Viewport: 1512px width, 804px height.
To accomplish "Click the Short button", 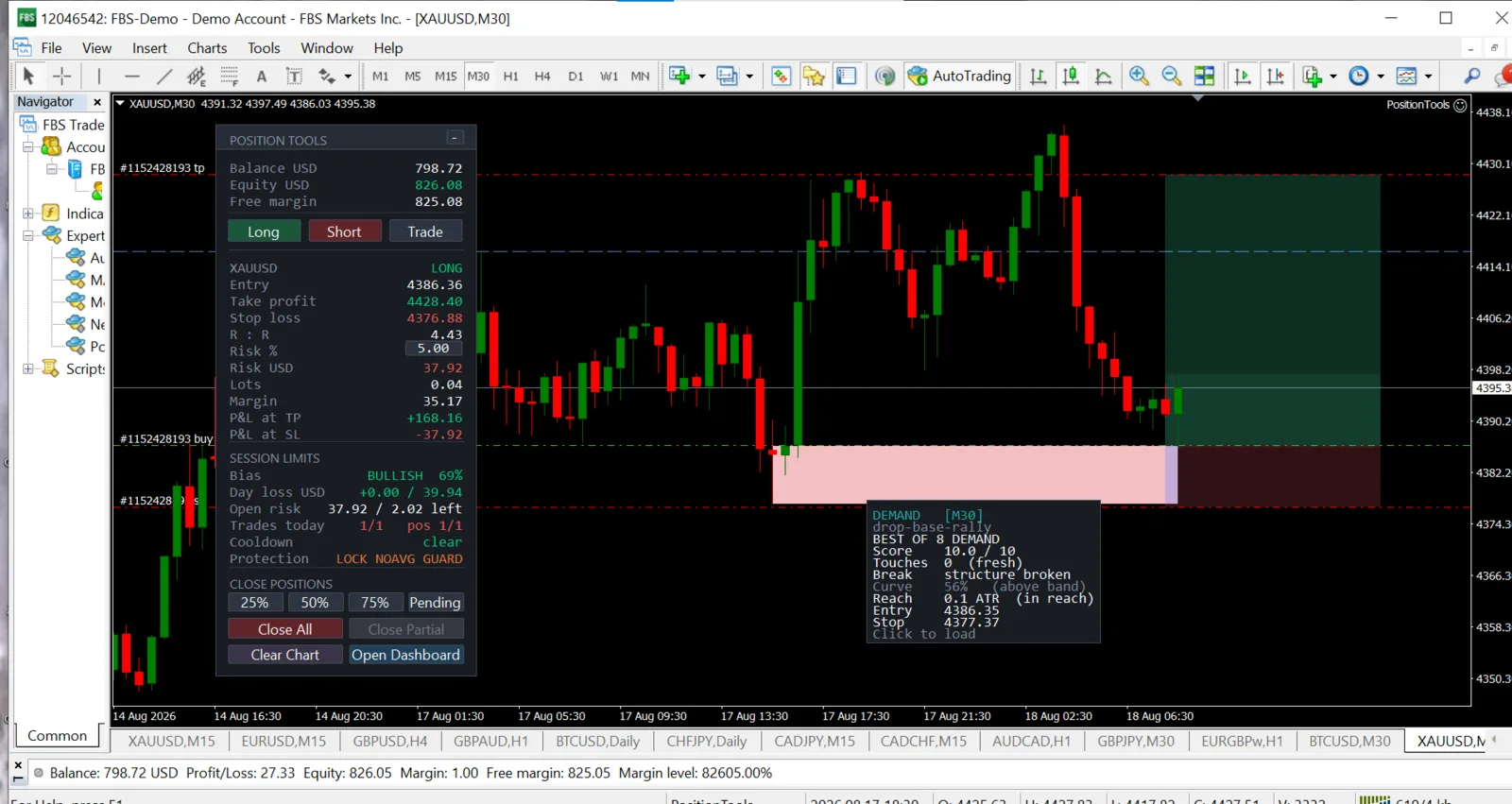I will tap(344, 231).
